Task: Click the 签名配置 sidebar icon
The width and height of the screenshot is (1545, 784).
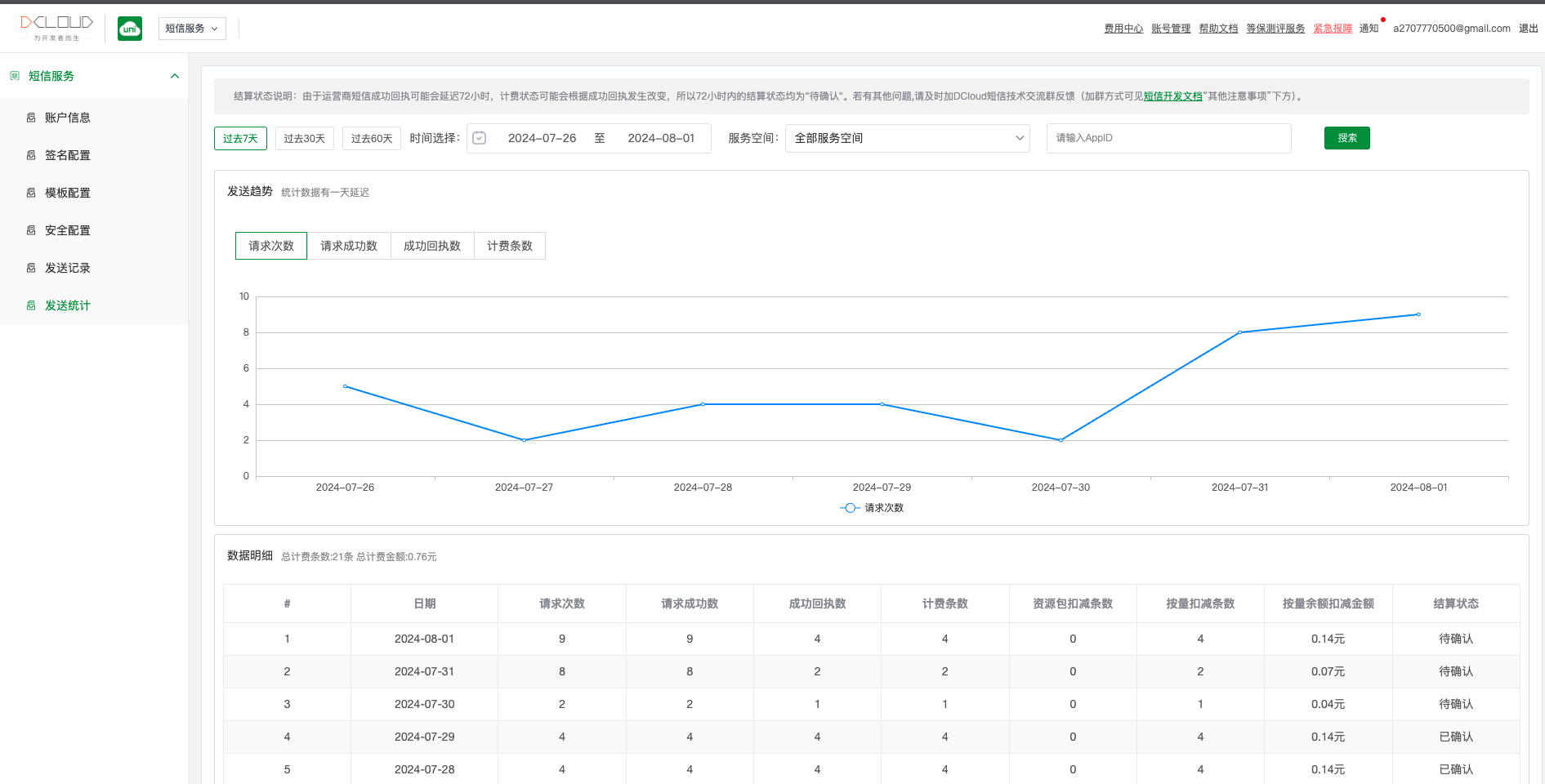Action: pos(31,155)
